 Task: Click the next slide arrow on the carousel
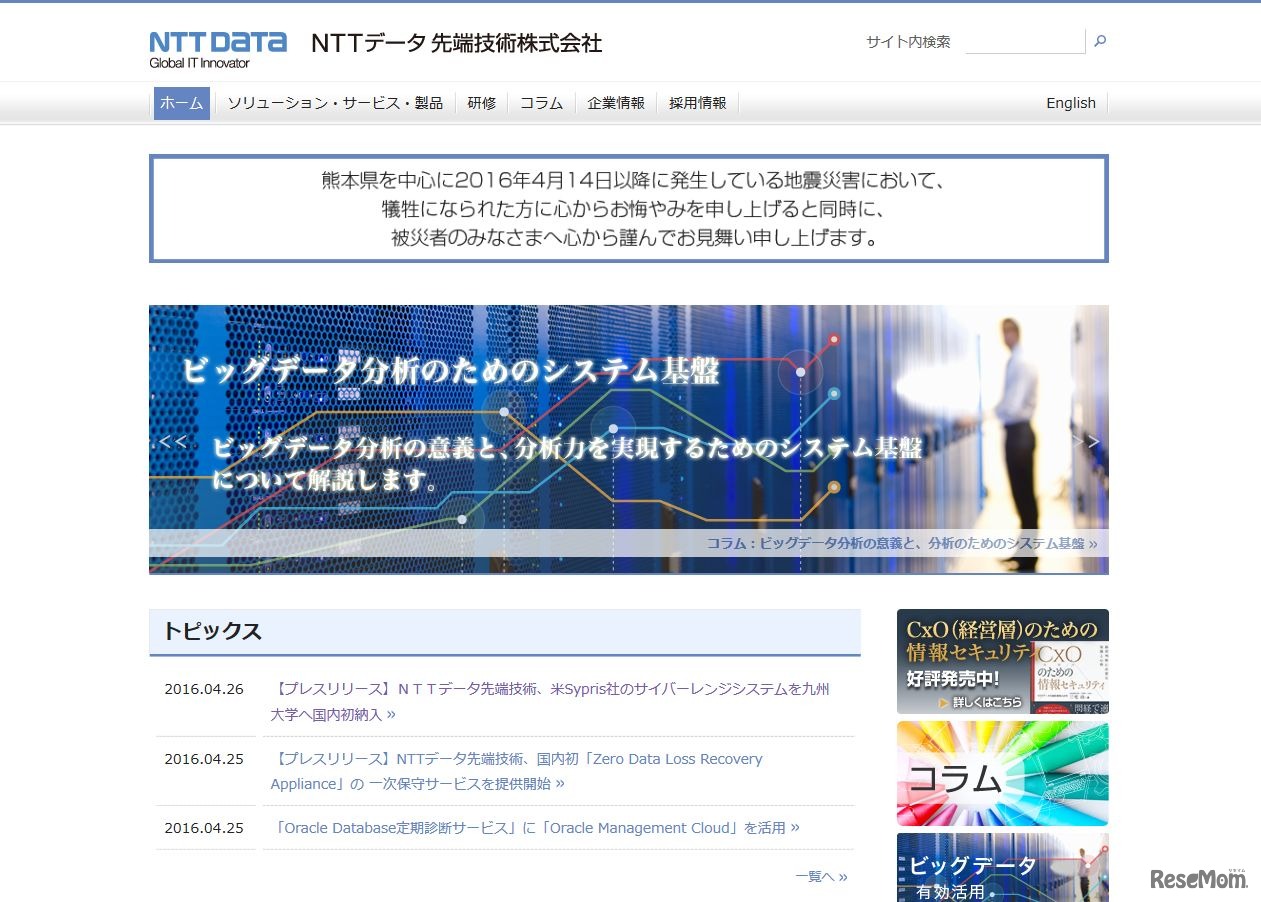coord(1087,441)
